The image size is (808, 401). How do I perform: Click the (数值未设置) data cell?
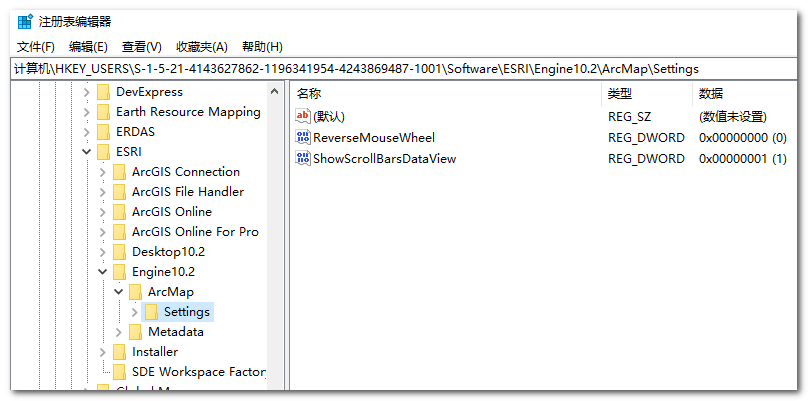click(x=733, y=117)
